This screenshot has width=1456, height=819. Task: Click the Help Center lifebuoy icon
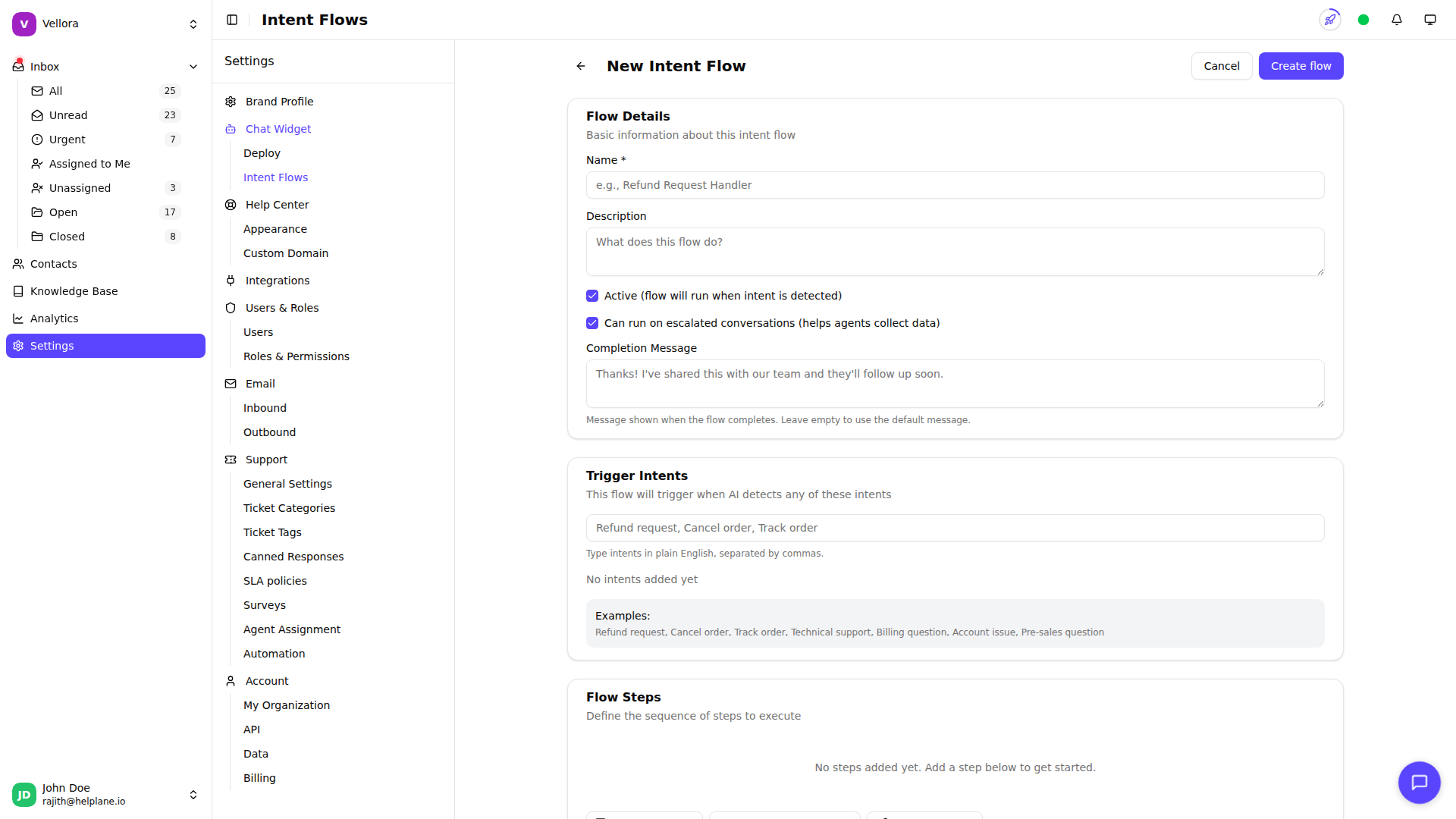[231, 205]
